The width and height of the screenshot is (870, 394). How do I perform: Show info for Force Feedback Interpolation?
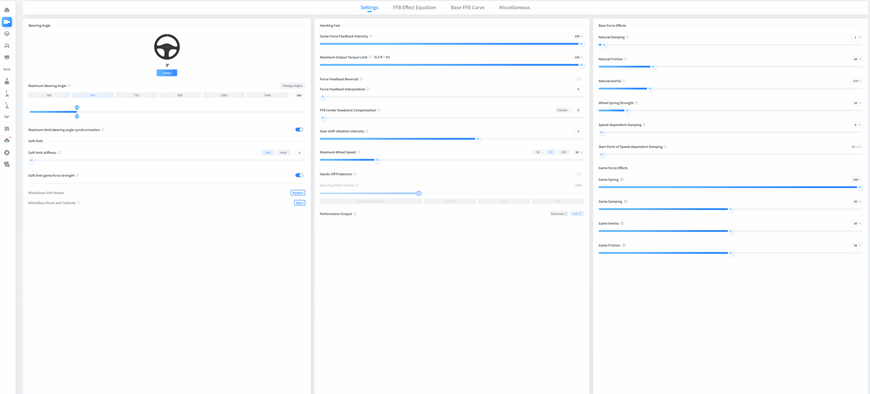tap(368, 89)
